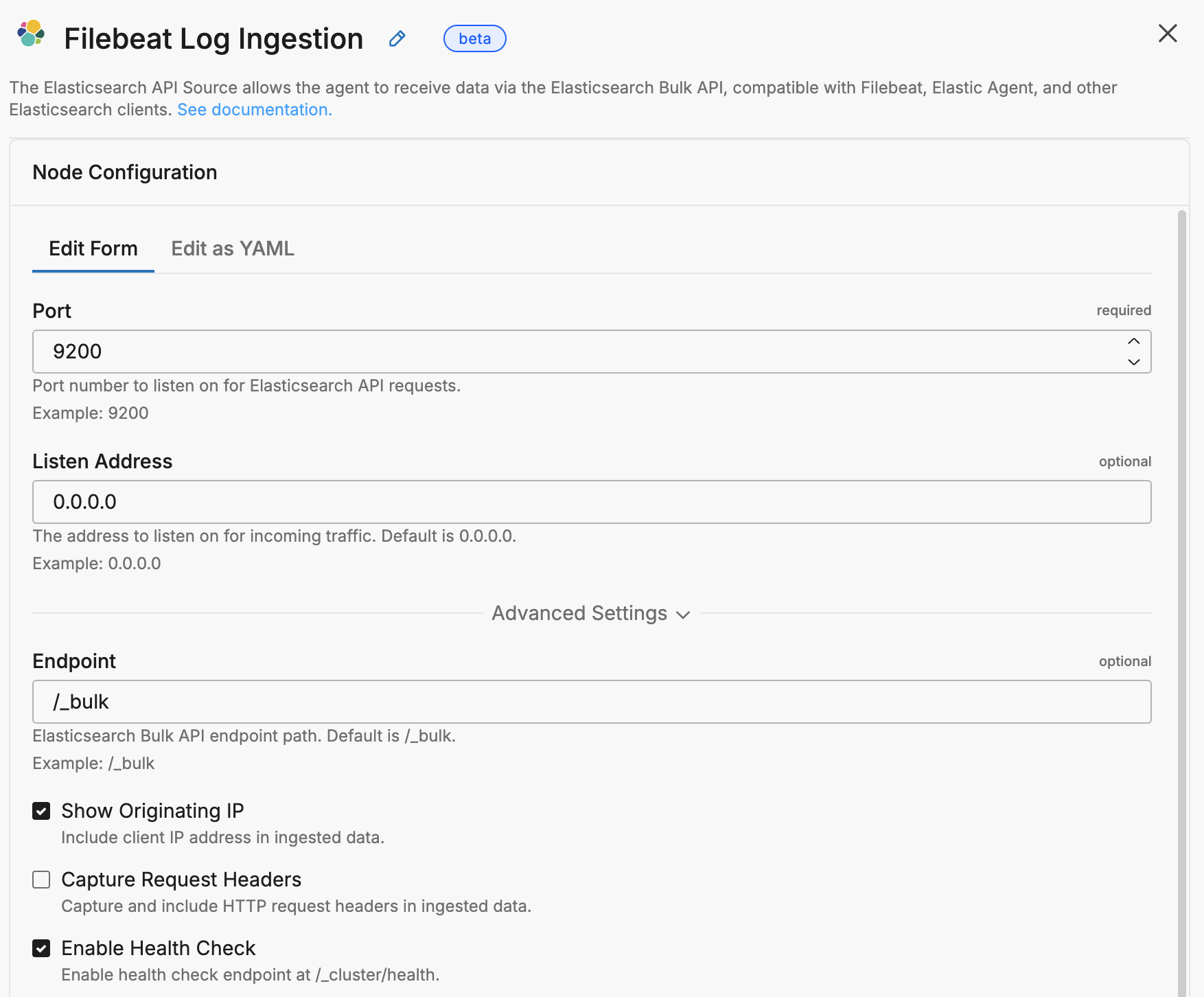Viewport: 1204px width, 997px height.
Task: Open the See documentation link
Action: click(x=254, y=109)
